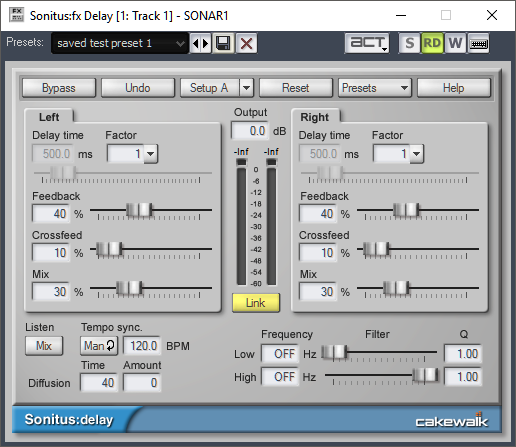Click the Right Crossfeed slider handle

click(x=376, y=249)
